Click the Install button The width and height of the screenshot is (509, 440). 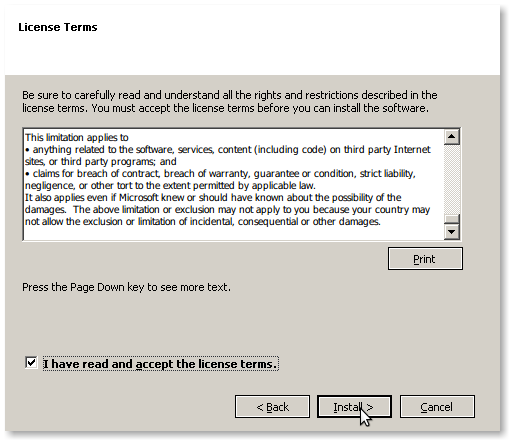click(x=354, y=407)
